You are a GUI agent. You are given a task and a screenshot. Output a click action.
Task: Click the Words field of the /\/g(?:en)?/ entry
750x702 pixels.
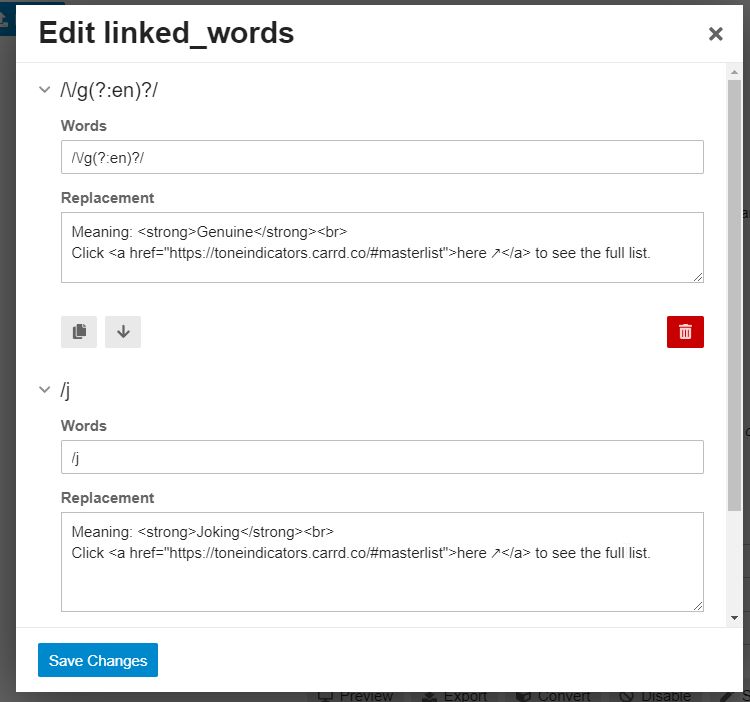[x=382, y=157]
